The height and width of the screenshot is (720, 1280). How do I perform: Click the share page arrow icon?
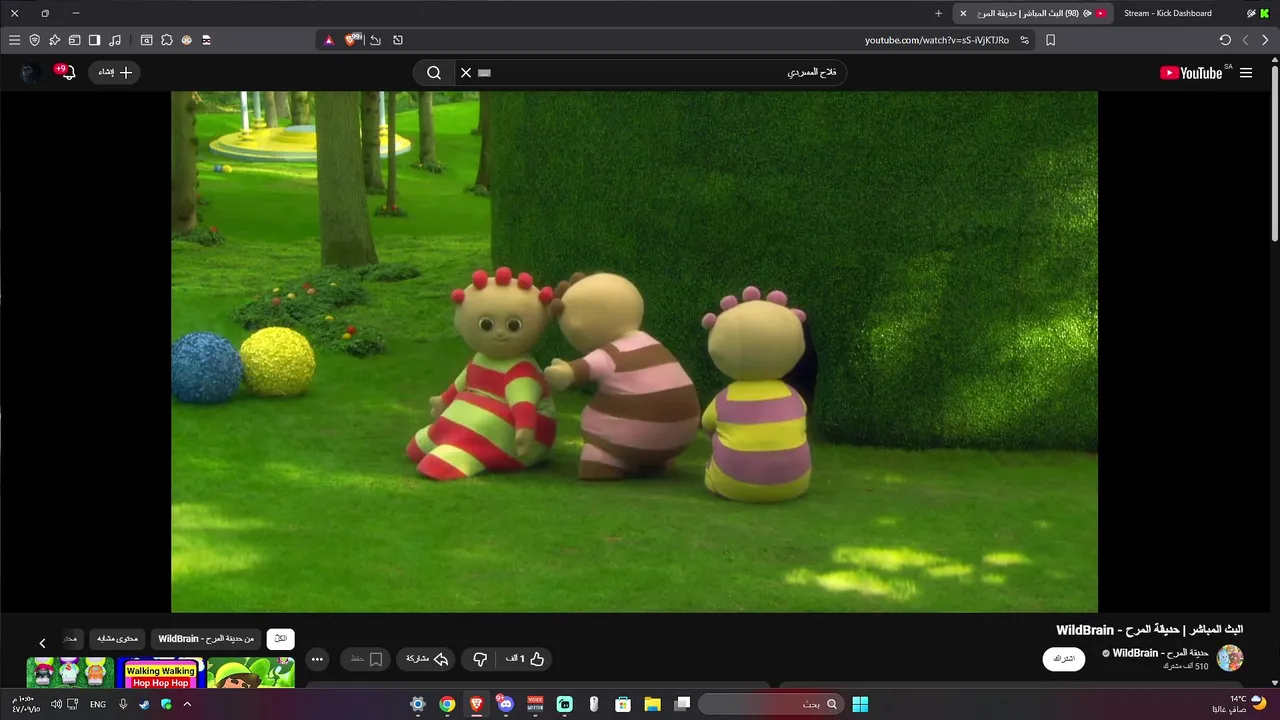pos(375,40)
